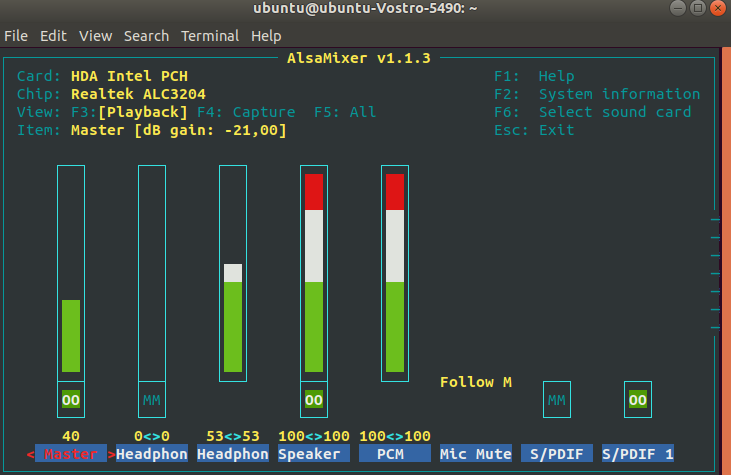Click the AlsaMixer v1.1.3 title
Image resolution: width=731 pixels, height=475 pixels.
tap(359, 58)
